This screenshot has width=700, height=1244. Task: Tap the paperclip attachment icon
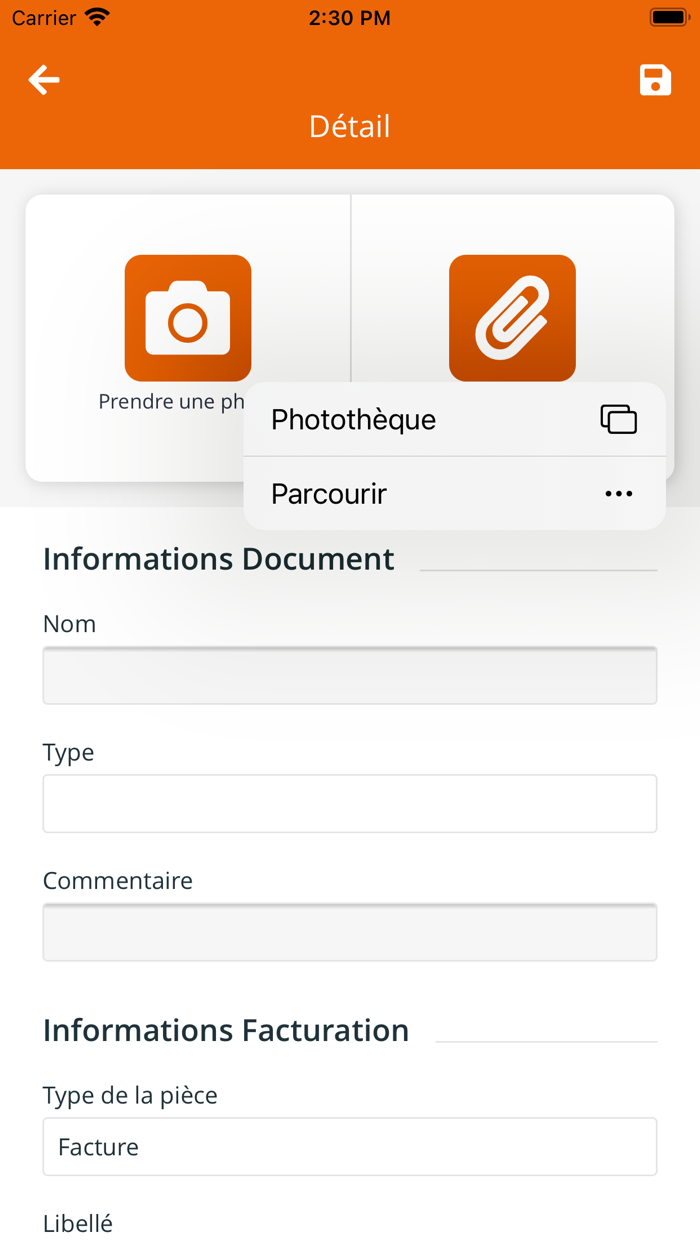[512, 318]
